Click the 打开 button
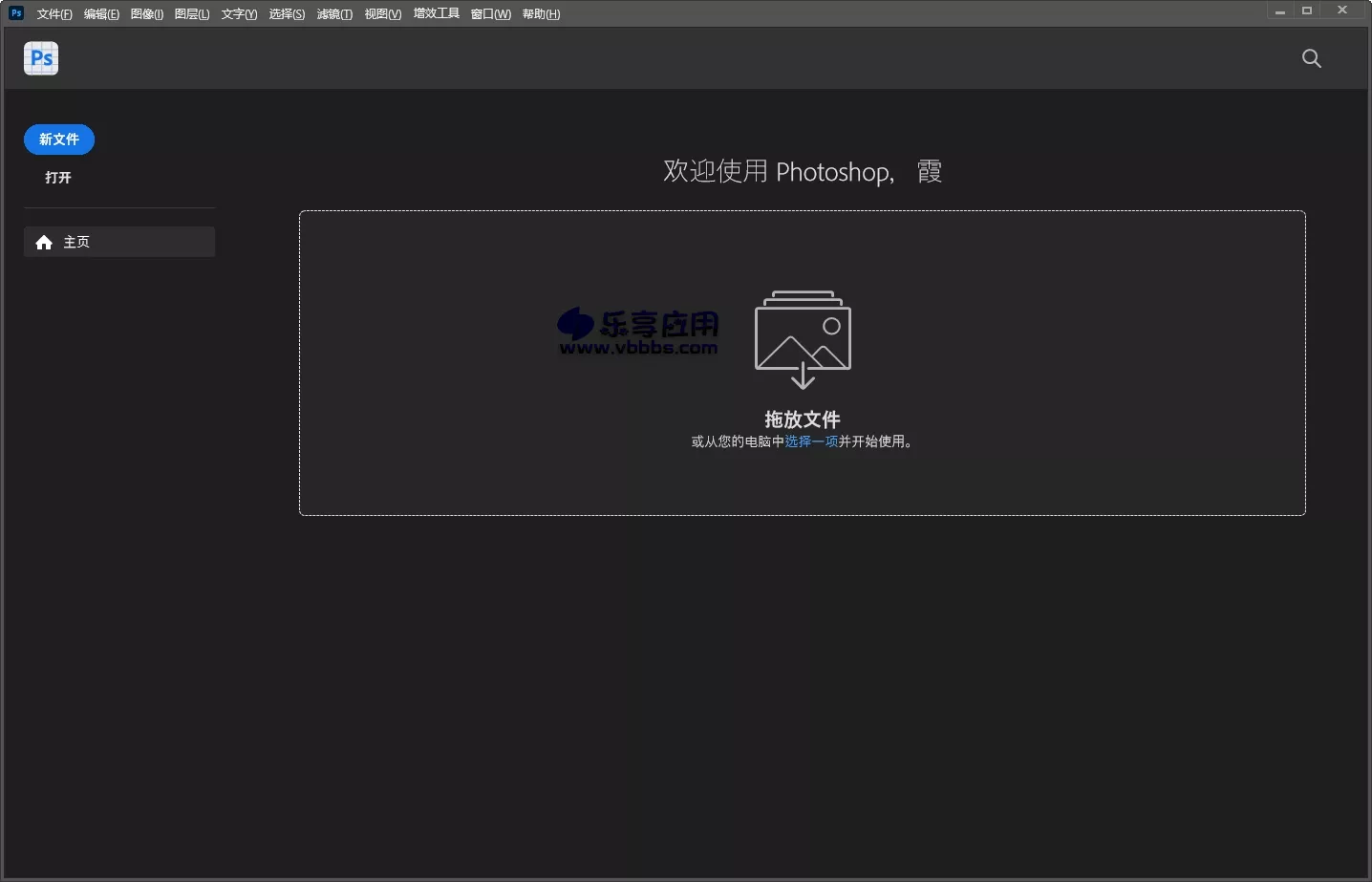1372x882 pixels. 58,178
